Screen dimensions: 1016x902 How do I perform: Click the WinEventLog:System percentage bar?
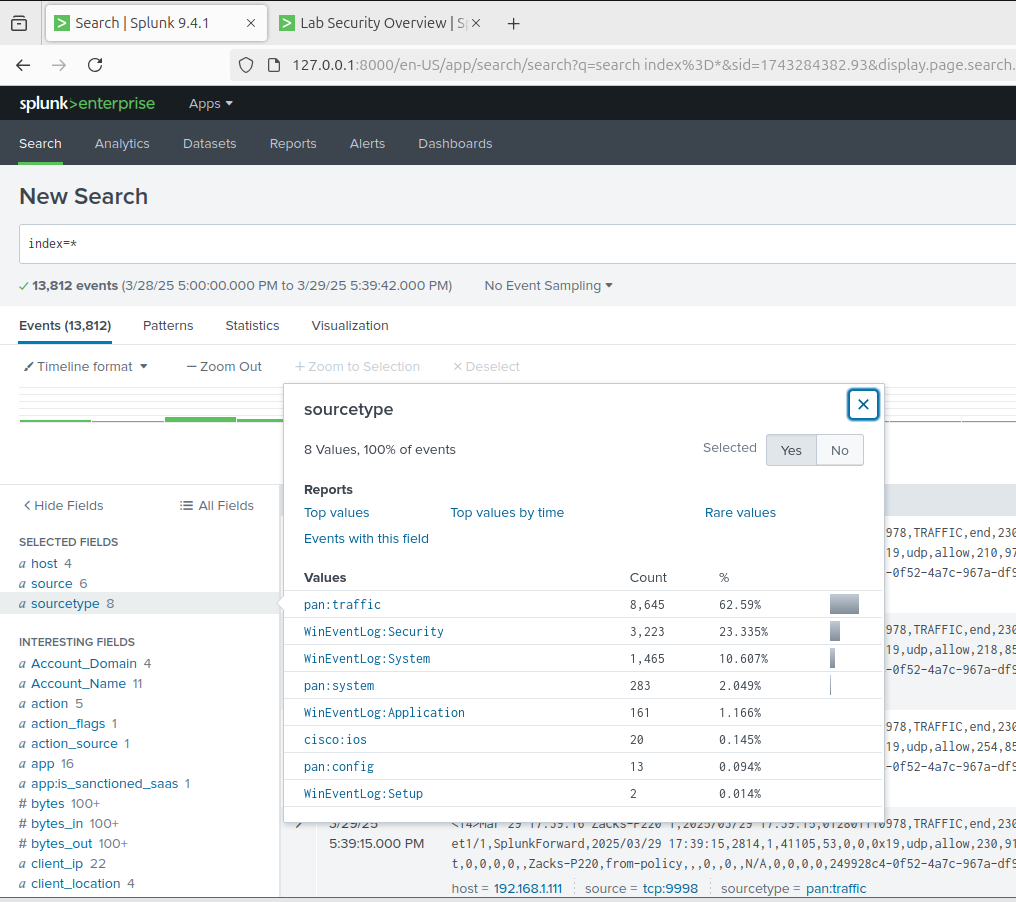pyautogui.click(x=833, y=658)
